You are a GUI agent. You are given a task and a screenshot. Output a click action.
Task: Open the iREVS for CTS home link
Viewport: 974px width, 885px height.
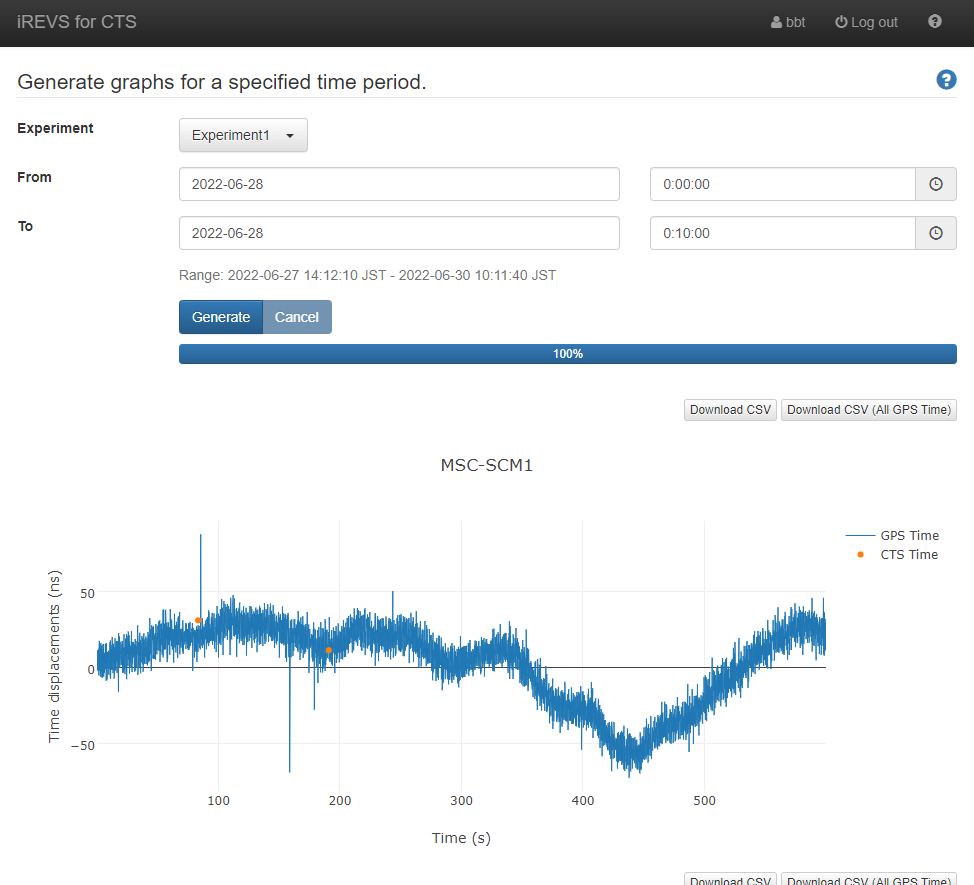77,22
